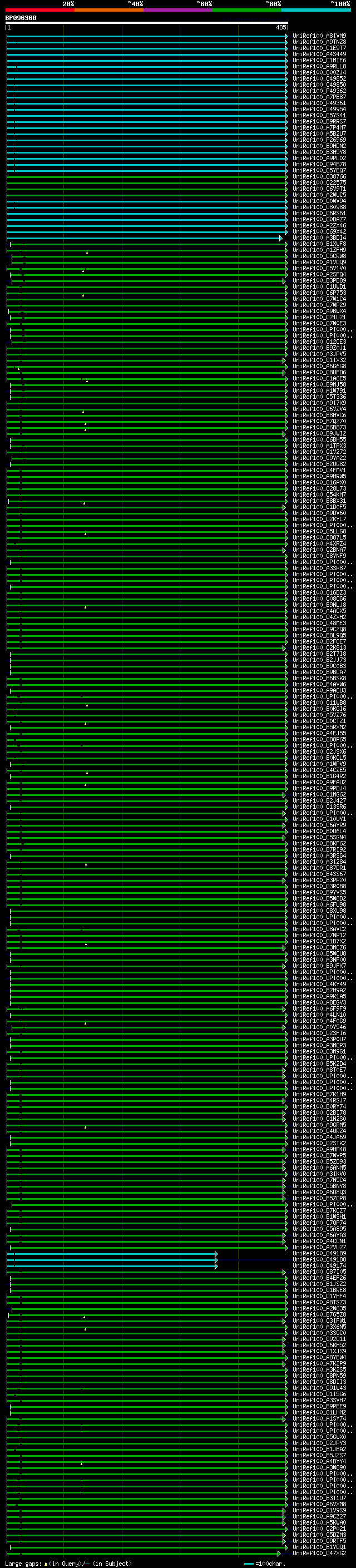Select the UniRef100_A8YBW4 label
The height and width of the screenshot is (1568, 356).
point(319,1357)
